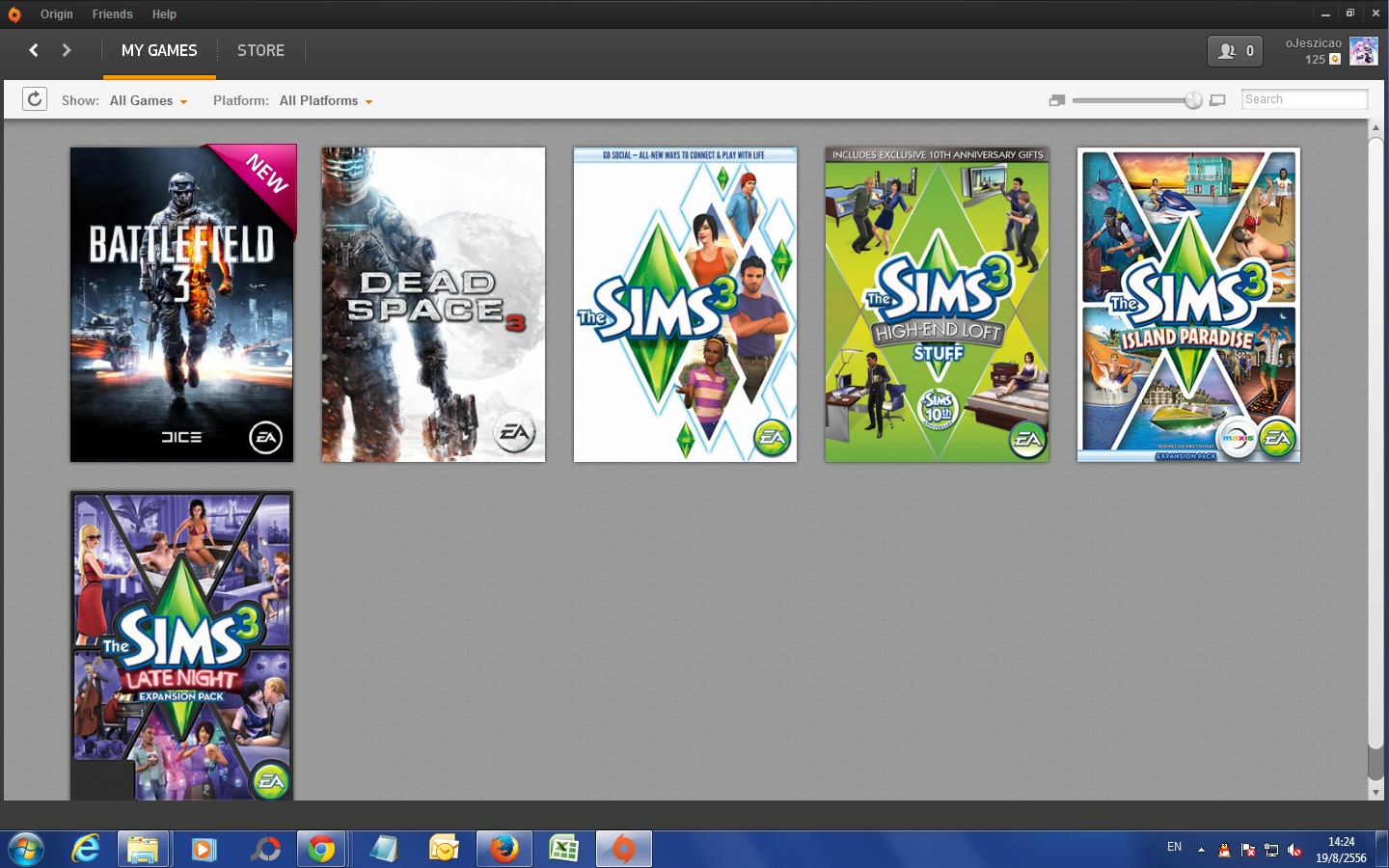This screenshot has width=1389, height=868.
Task: Click the smaller box art size icon
Action: coord(1057,100)
